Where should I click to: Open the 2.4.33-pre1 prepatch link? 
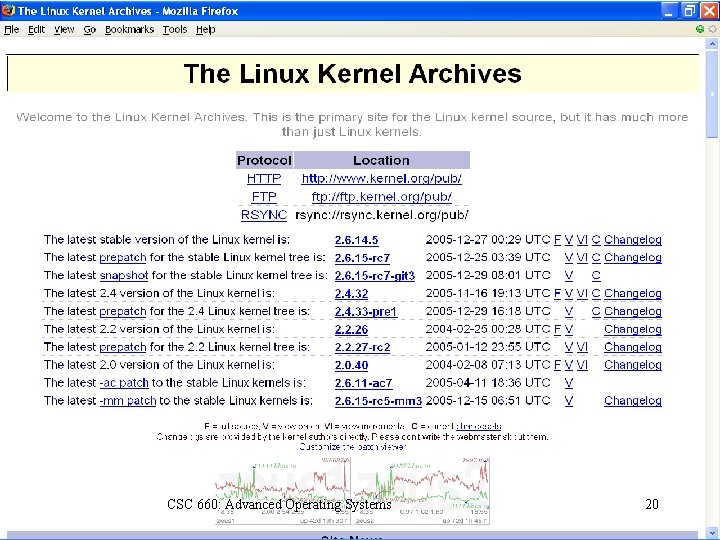(x=366, y=312)
